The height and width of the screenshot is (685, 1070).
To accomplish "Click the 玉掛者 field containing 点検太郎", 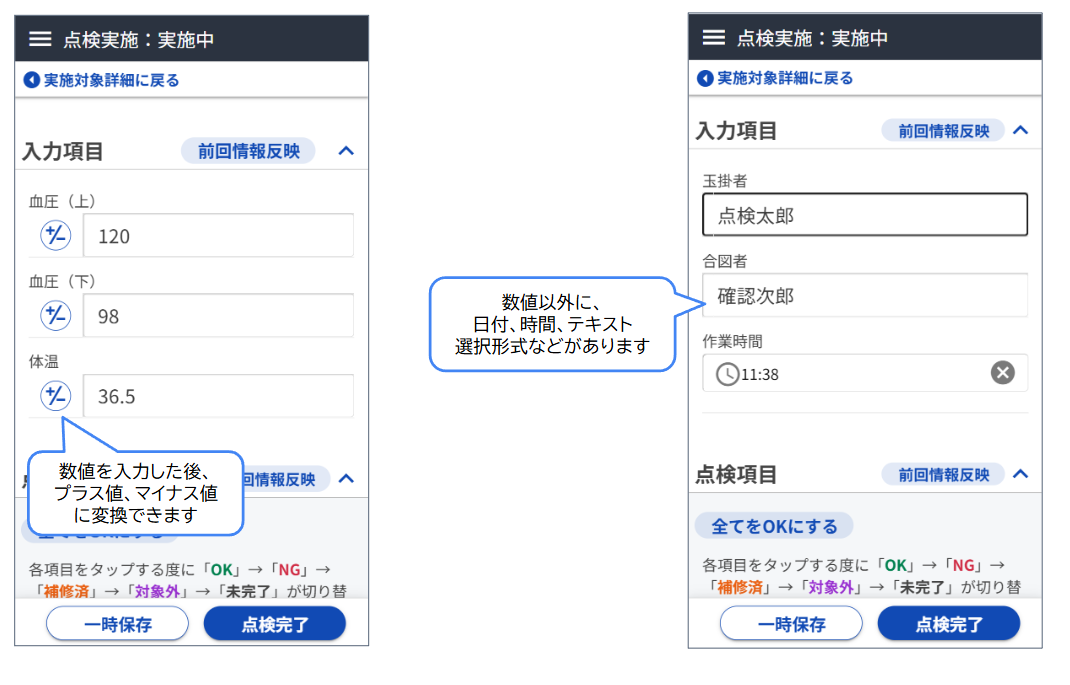I will (x=865, y=215).
